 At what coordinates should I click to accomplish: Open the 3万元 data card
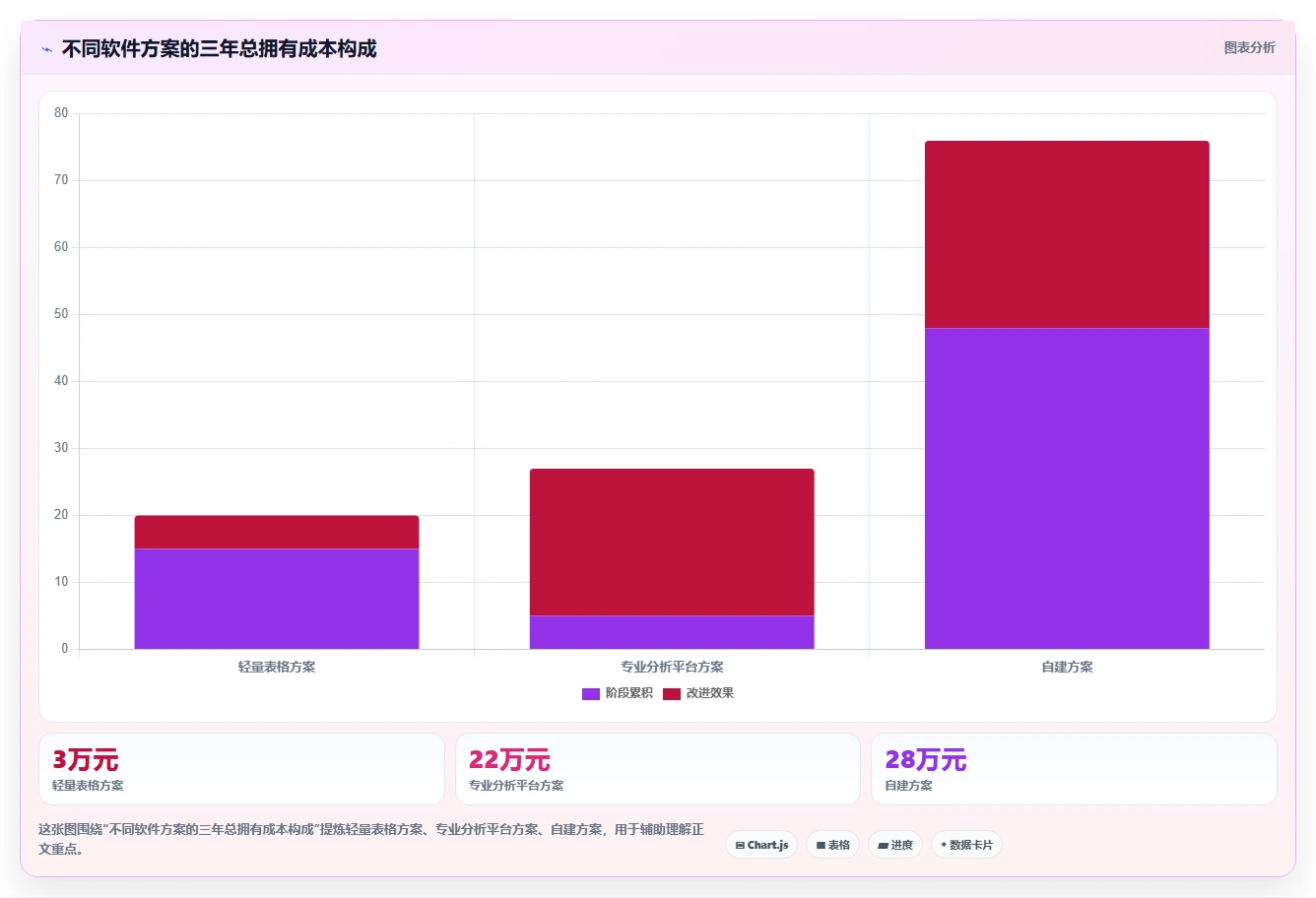click(x=241, y=769)
